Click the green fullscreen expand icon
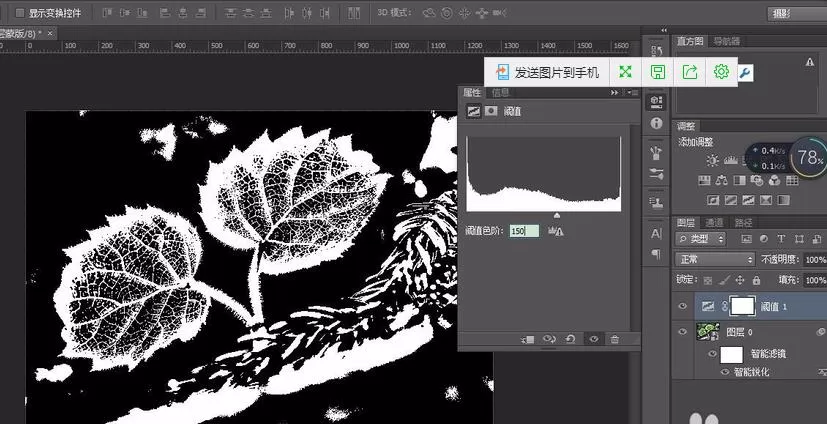This screenshot has width=827, height=424. 626,72
